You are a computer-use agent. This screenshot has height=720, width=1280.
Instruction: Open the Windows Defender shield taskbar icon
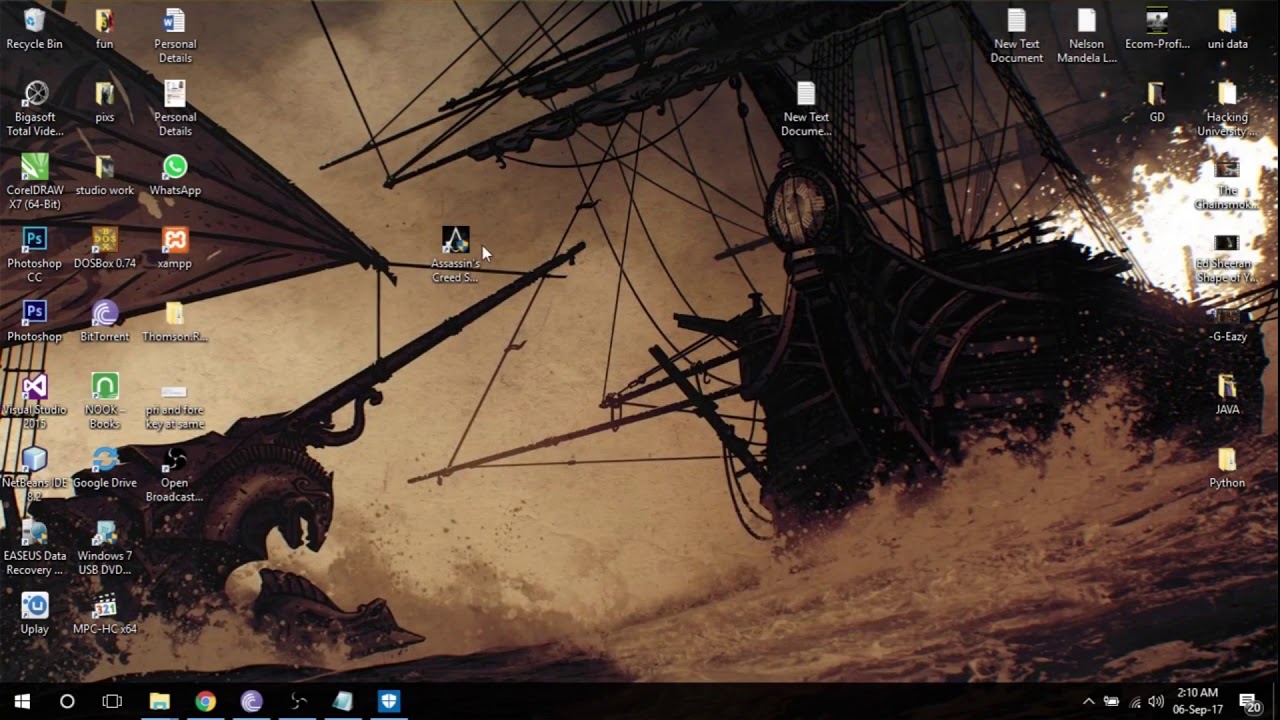coord(389,701)
